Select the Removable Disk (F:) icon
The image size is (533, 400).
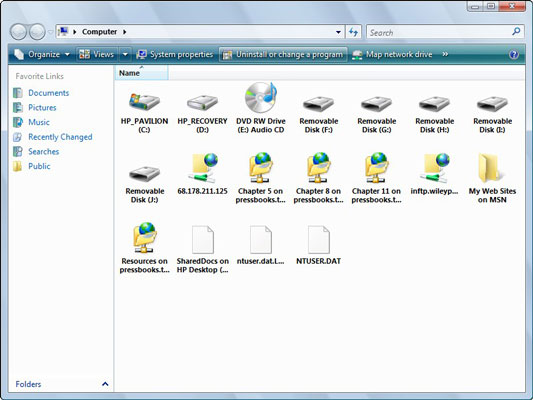pos(319,103)
